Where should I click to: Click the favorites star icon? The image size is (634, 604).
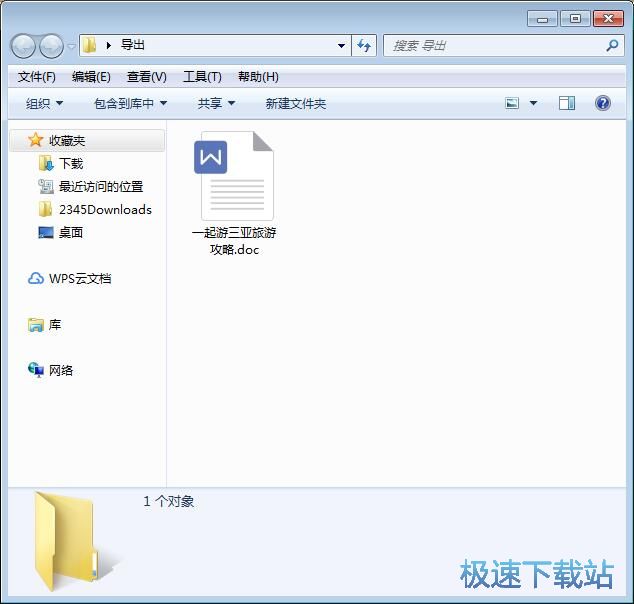point(36,140)
